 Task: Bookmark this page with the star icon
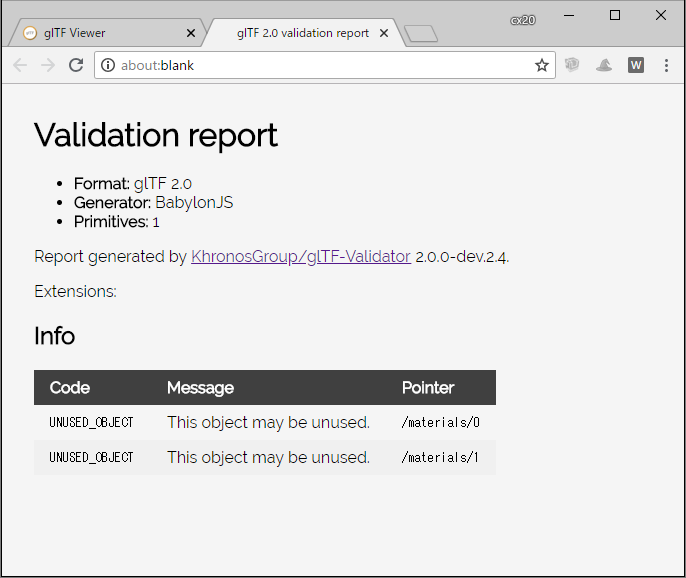coord(542,65)
